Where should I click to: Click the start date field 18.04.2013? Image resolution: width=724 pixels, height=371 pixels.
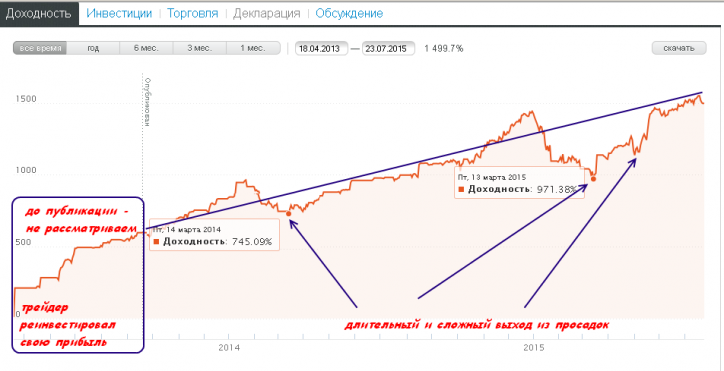coord(321,49)
